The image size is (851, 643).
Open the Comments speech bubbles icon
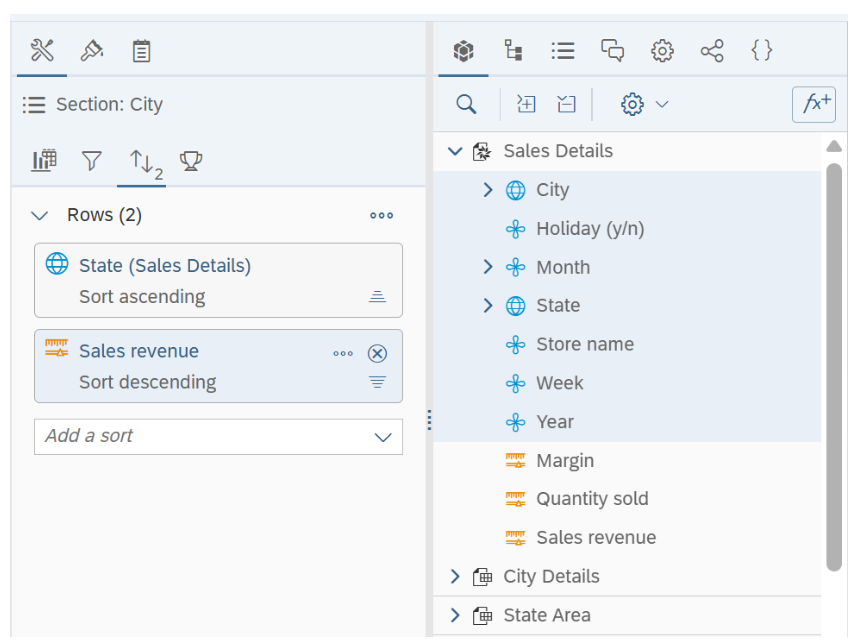coord(612,51)
